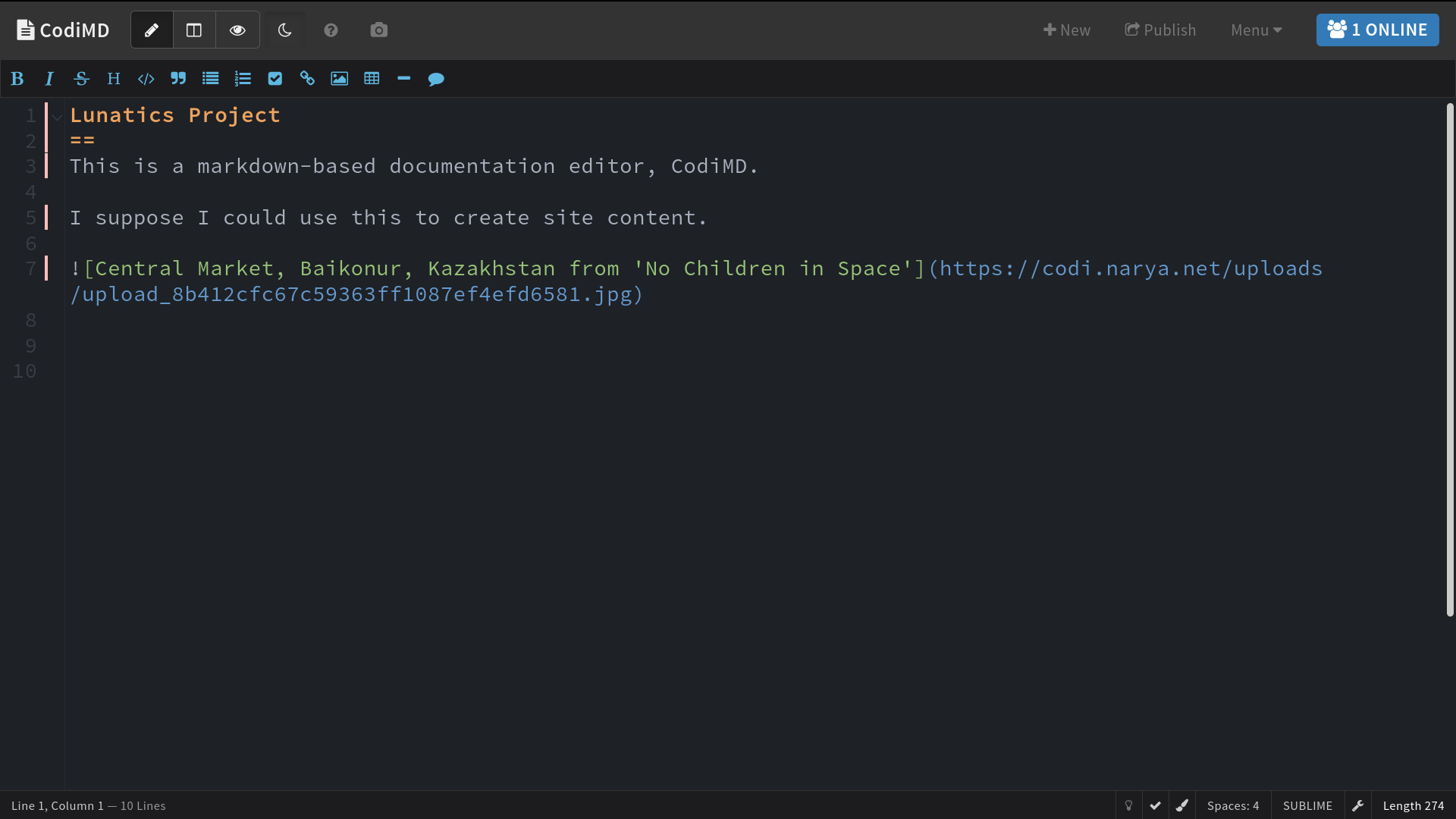
Task: Insert a blockquote using quote icon
Action: tap(178, 79)
